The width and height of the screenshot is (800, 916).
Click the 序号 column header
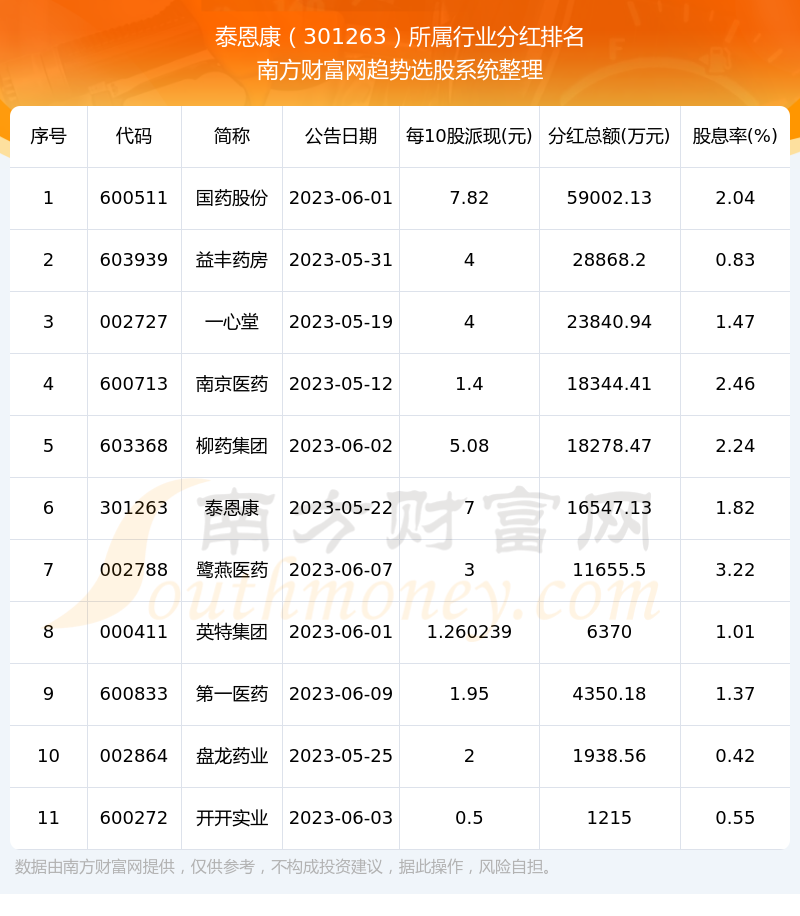(48, 136)
